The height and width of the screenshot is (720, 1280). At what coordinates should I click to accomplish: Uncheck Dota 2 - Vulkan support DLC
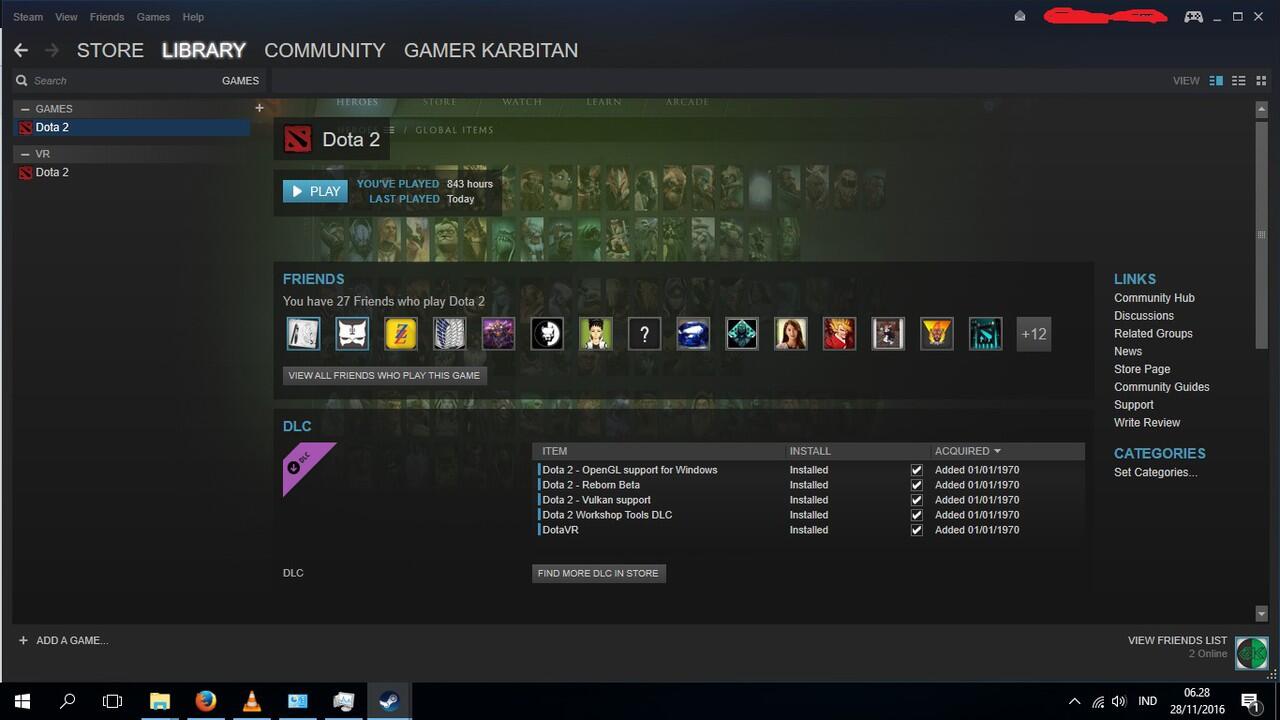pyautogui.click(x=917, y=500)
